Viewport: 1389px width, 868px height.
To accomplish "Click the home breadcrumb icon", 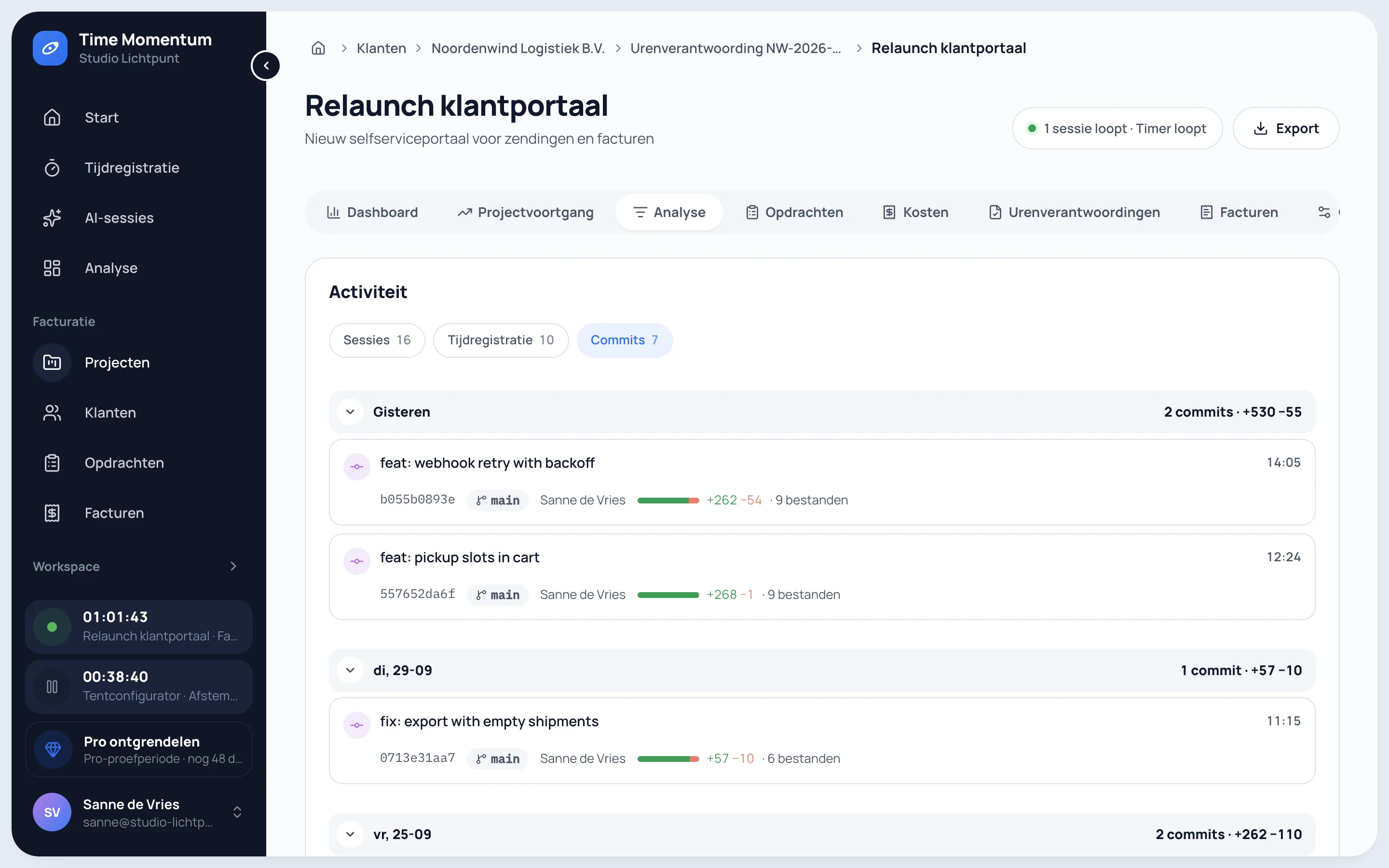I will (x=318, y=48).
